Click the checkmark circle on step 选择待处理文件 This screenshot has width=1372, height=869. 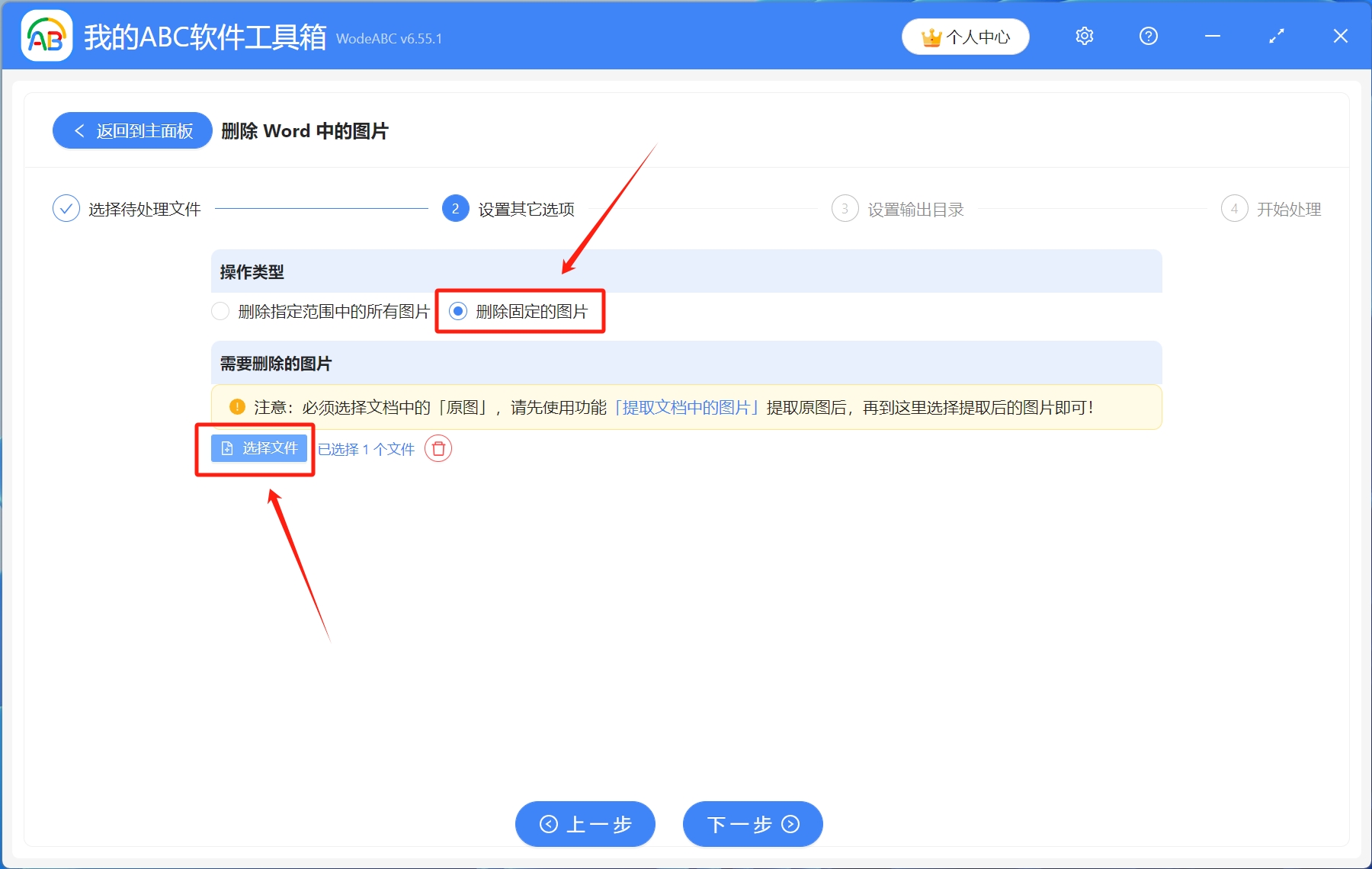(x=67, y=208)
